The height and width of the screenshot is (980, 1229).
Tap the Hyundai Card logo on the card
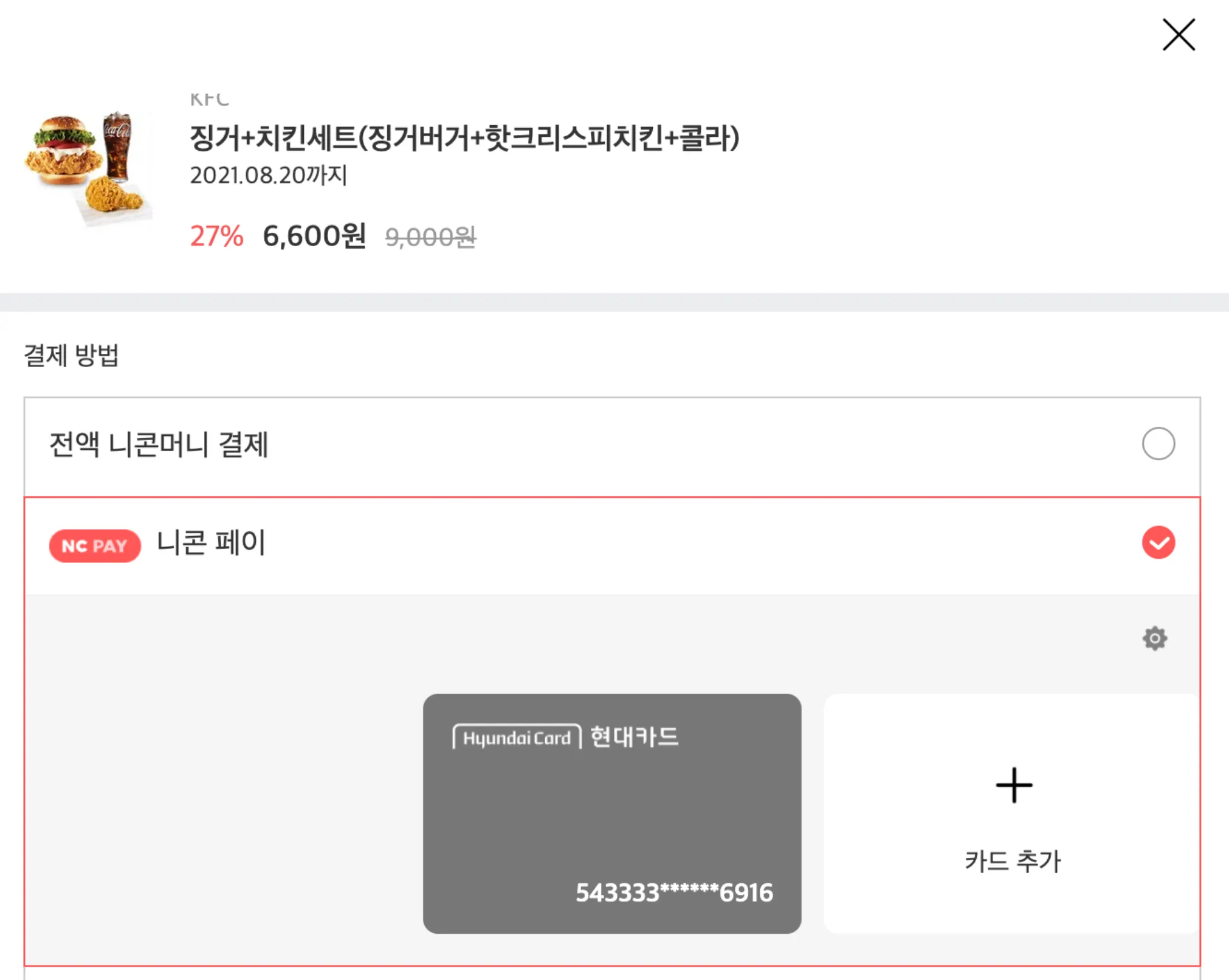(x=517, y=737)
